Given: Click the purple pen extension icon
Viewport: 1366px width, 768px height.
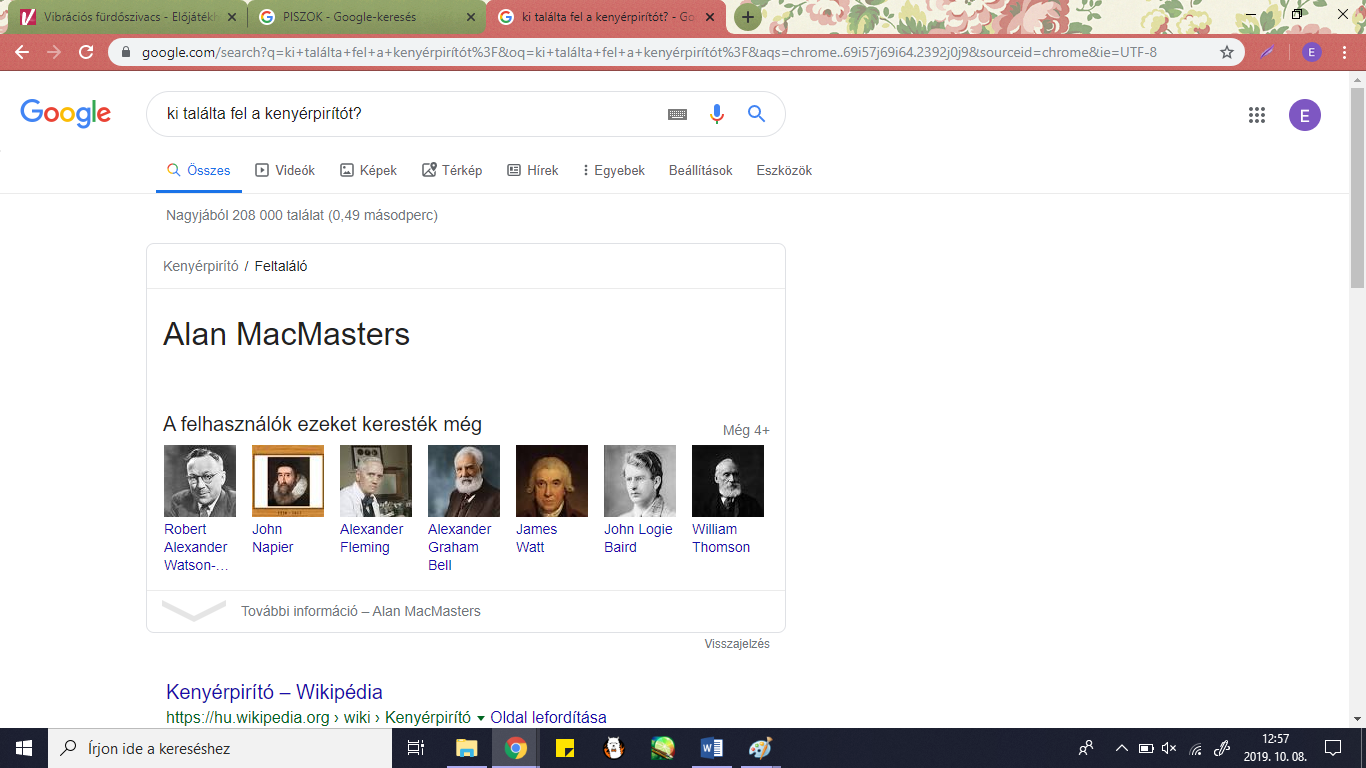Looking at the screenshot, I should click(x=1267, y=52).
